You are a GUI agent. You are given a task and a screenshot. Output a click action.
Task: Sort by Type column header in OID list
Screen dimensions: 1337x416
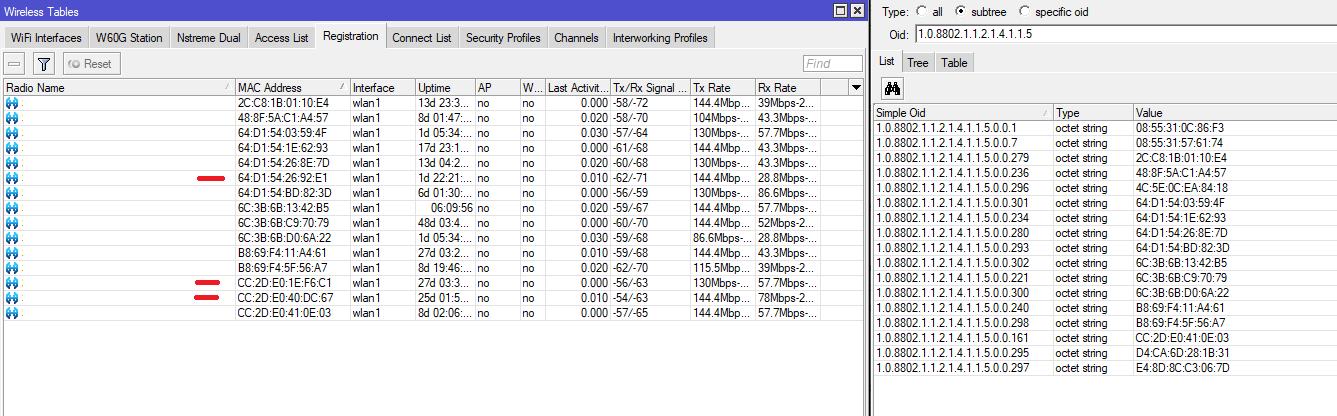point(1092,113)
